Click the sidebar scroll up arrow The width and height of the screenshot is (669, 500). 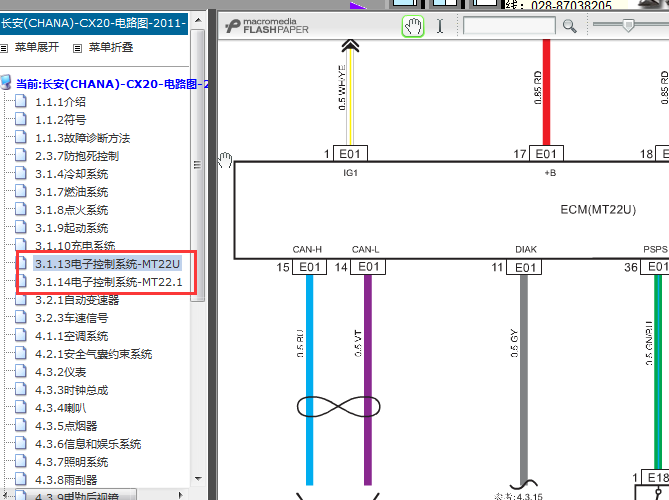point(198,20)
